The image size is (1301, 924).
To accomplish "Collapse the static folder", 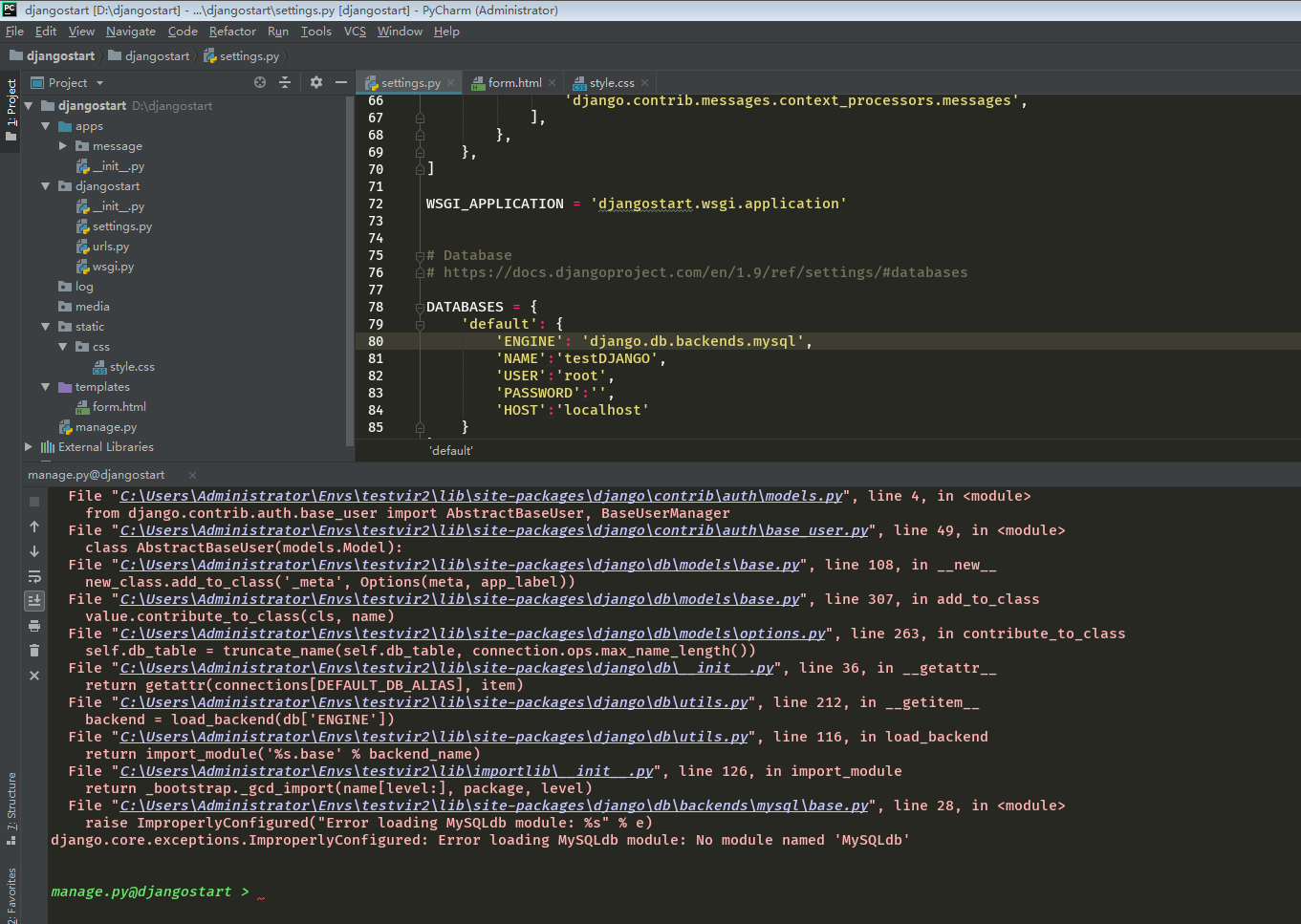I will coord(45,327).
